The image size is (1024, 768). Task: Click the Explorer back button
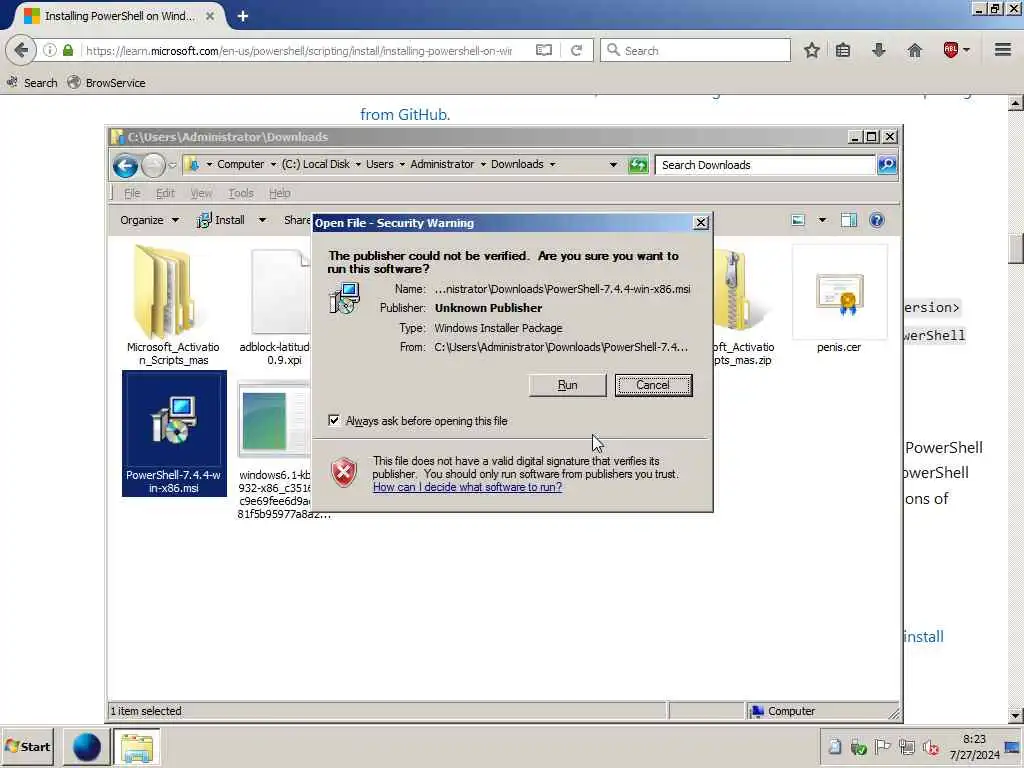coord(125,165)
